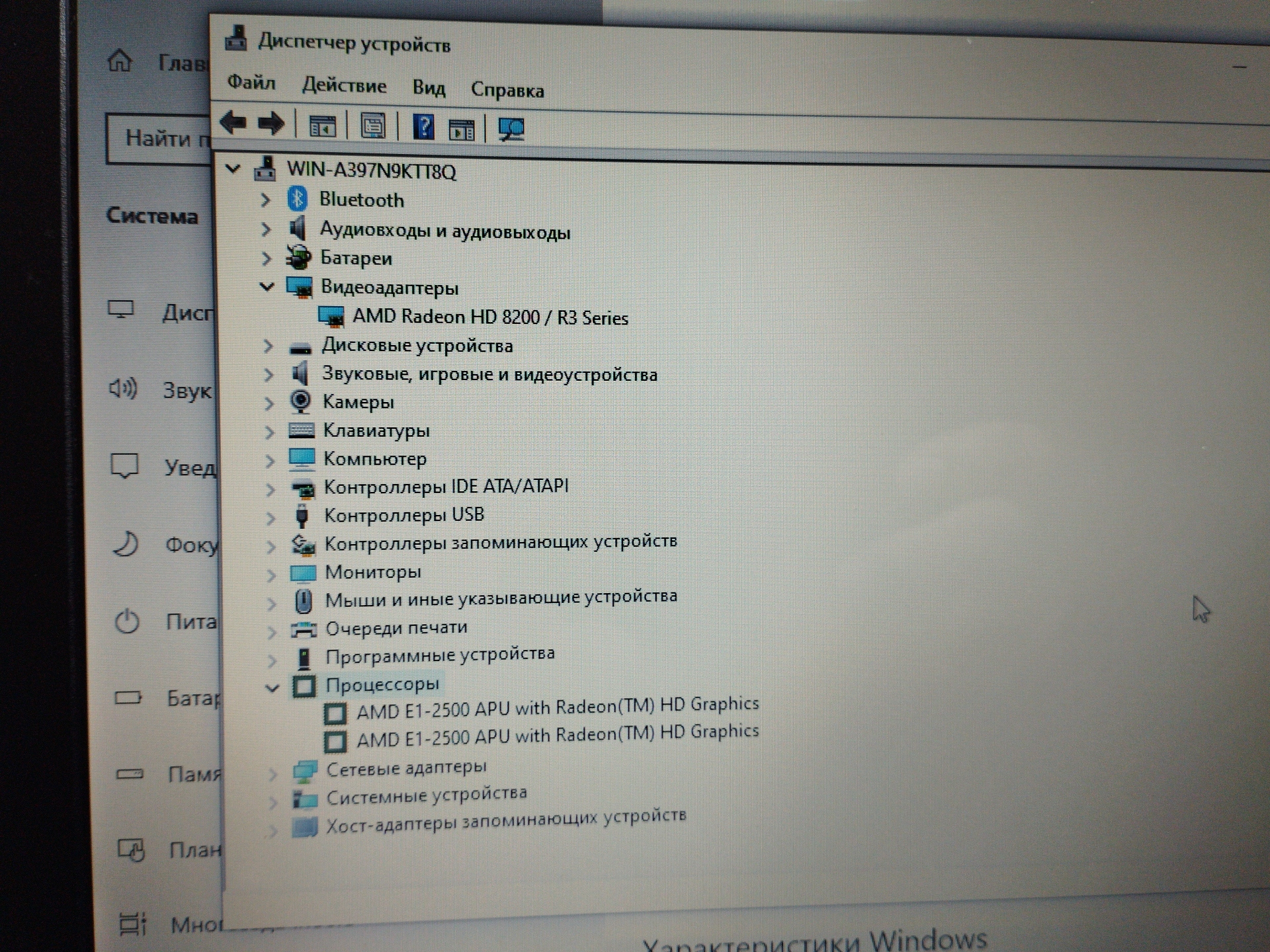The width and height of the screenshot is (1270, 952).
Task: Expand the Камеры node
Action: coord(269,403)
